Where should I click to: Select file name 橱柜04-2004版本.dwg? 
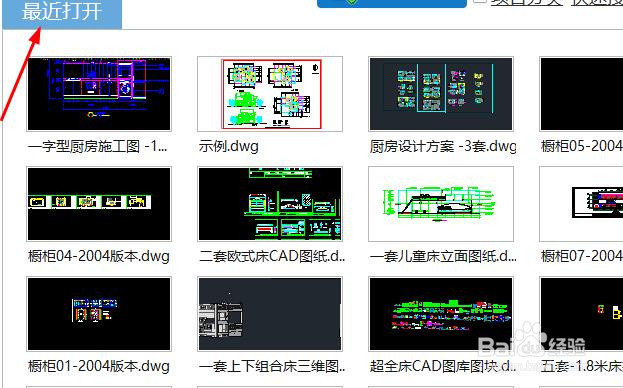click(x=99, y=256)
